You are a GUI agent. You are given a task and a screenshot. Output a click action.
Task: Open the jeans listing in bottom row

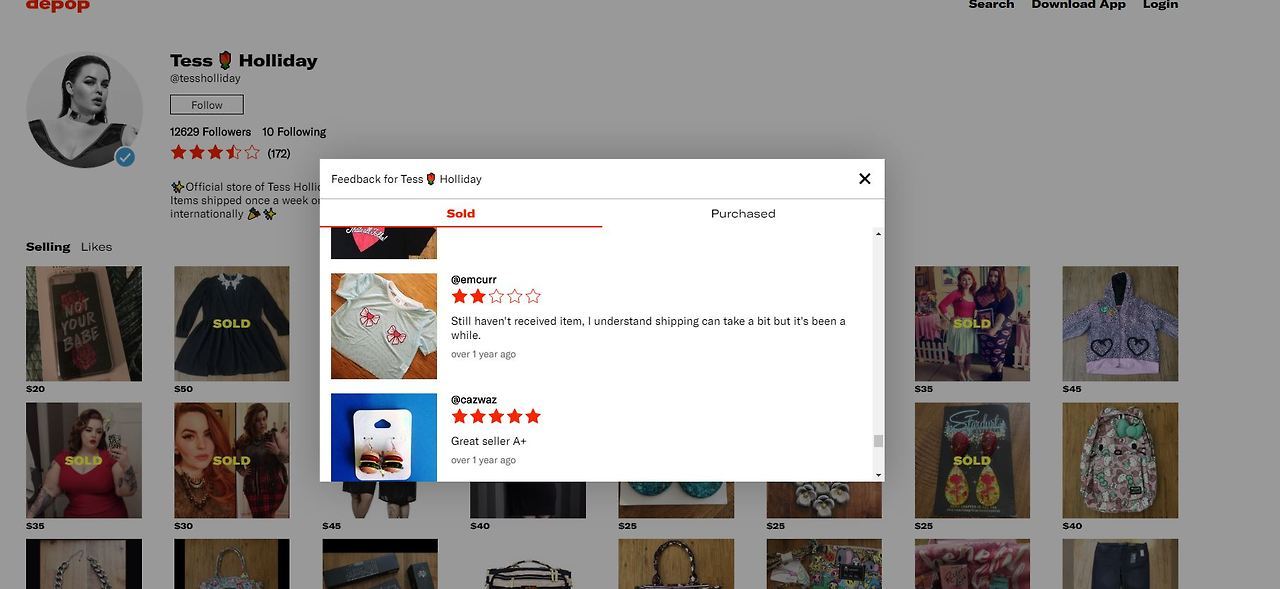[x=1120, y=564]
